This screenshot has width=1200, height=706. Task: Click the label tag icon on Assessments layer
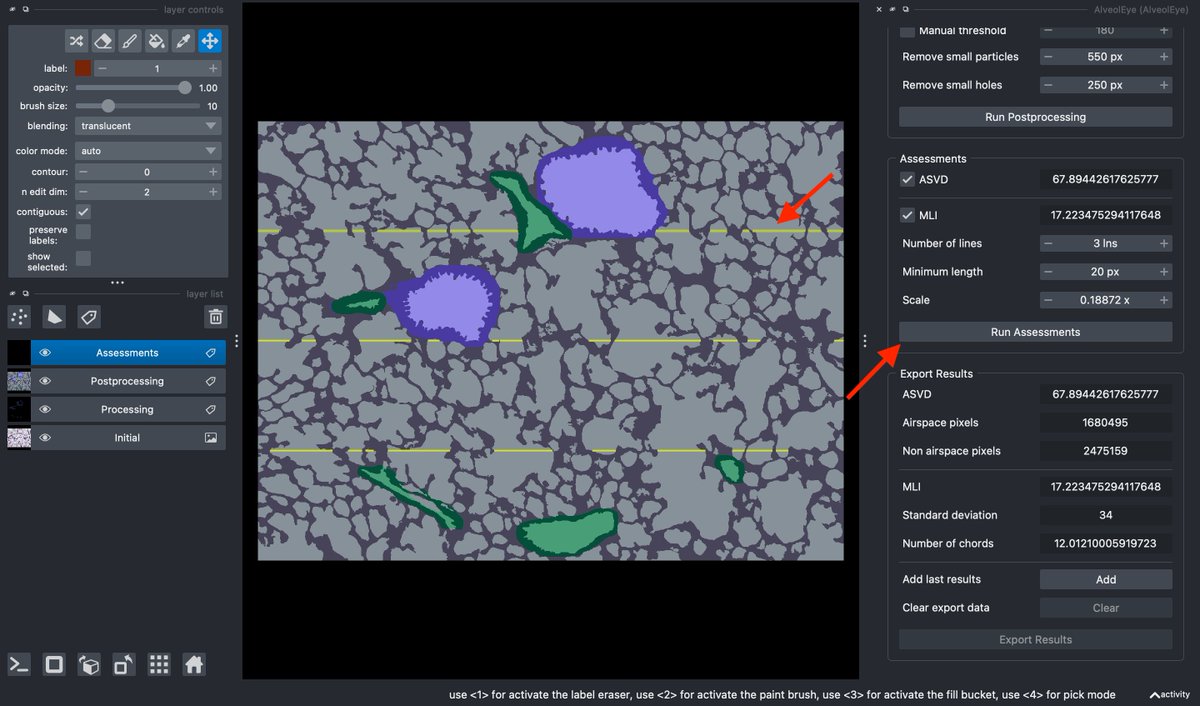(211, 353)
